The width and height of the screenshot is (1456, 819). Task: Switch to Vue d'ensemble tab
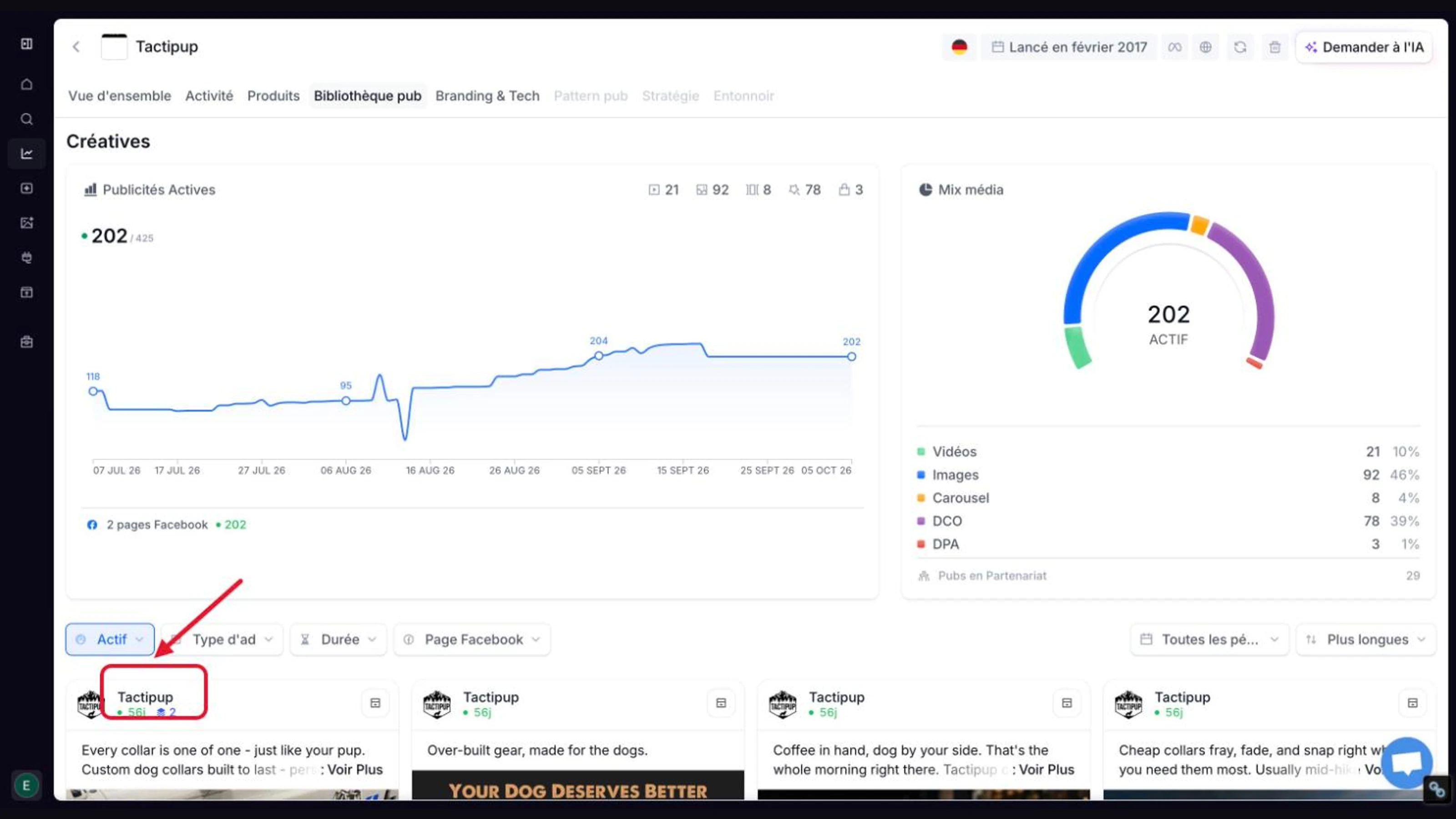point(120,96)
